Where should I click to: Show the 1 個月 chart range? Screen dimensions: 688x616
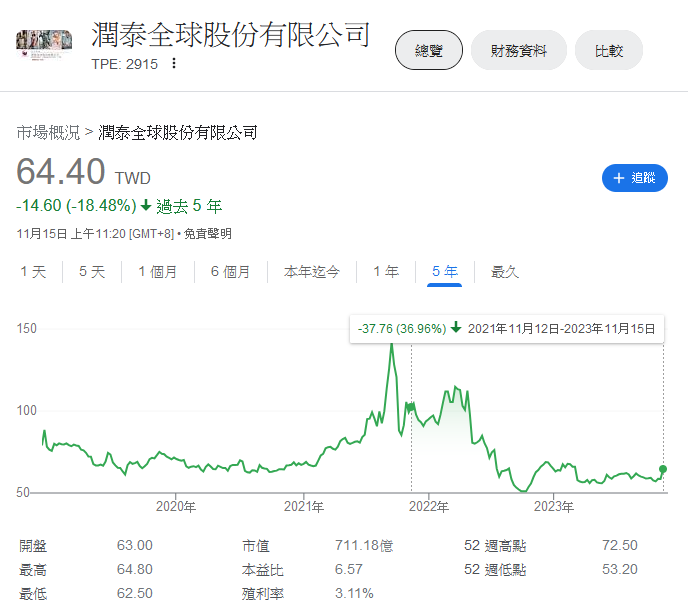click(x=157, y=271)
